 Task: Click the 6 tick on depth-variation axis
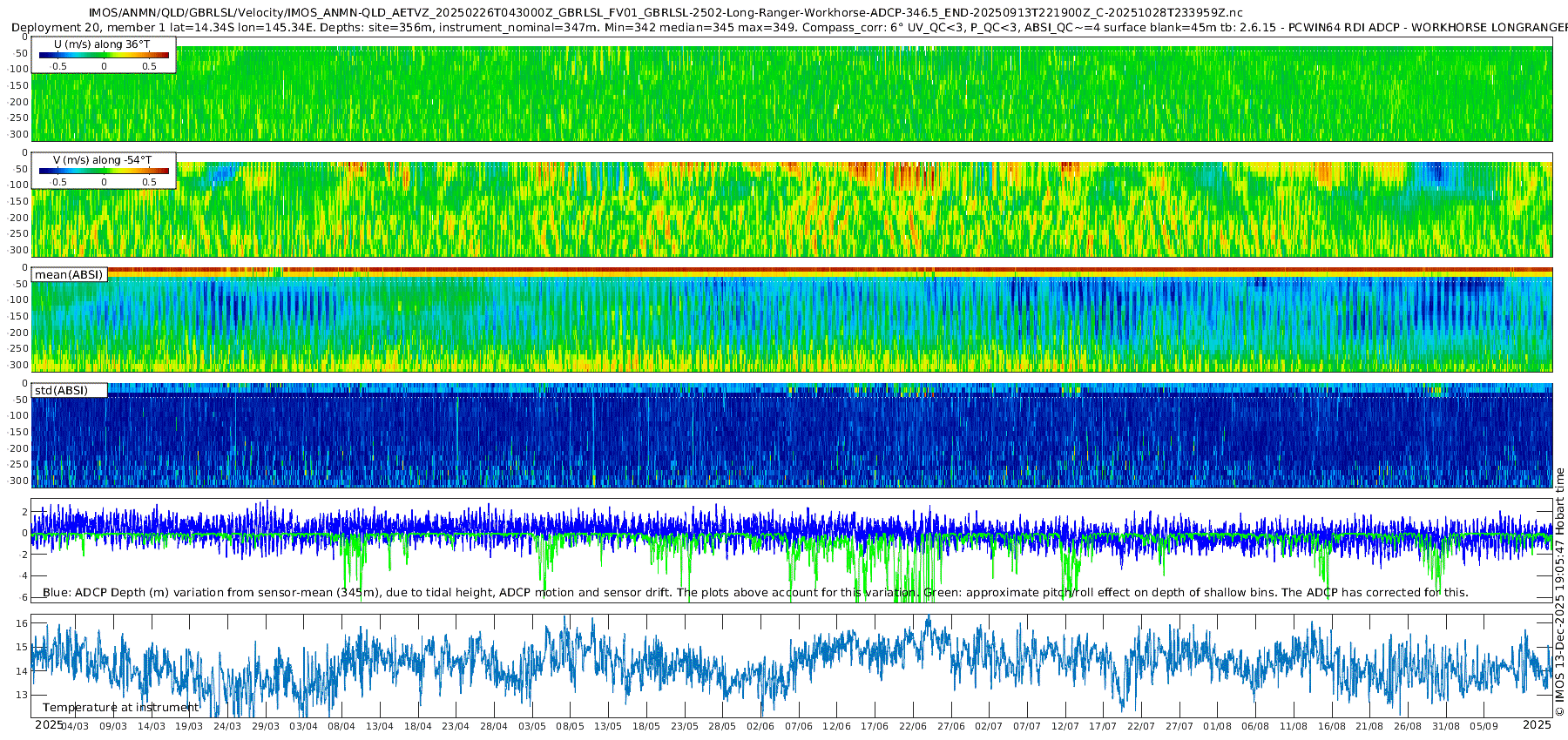point(25,597)
